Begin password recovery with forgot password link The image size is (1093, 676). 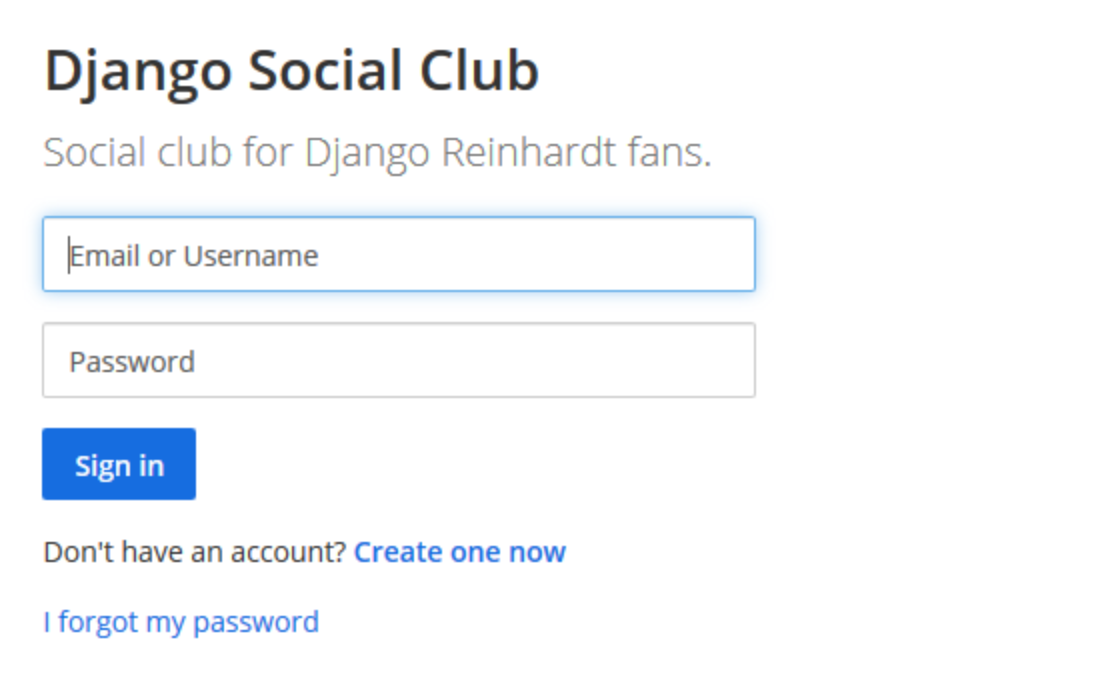(181, 622)
